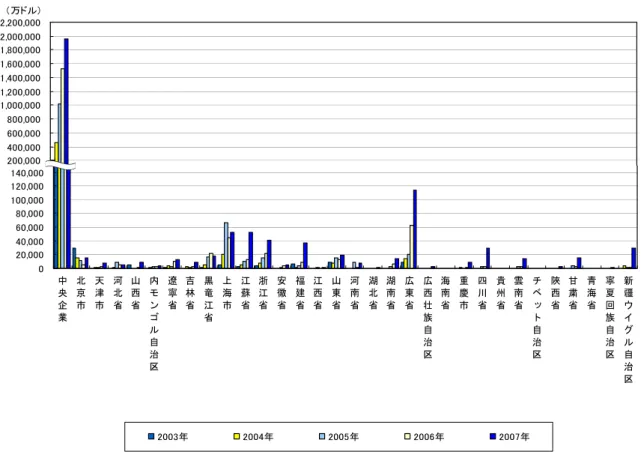The image size is (641, 455).
Task: Click the 2004年 yellow legend swatch
Action: pyautogui.click(x=237, y=437)
